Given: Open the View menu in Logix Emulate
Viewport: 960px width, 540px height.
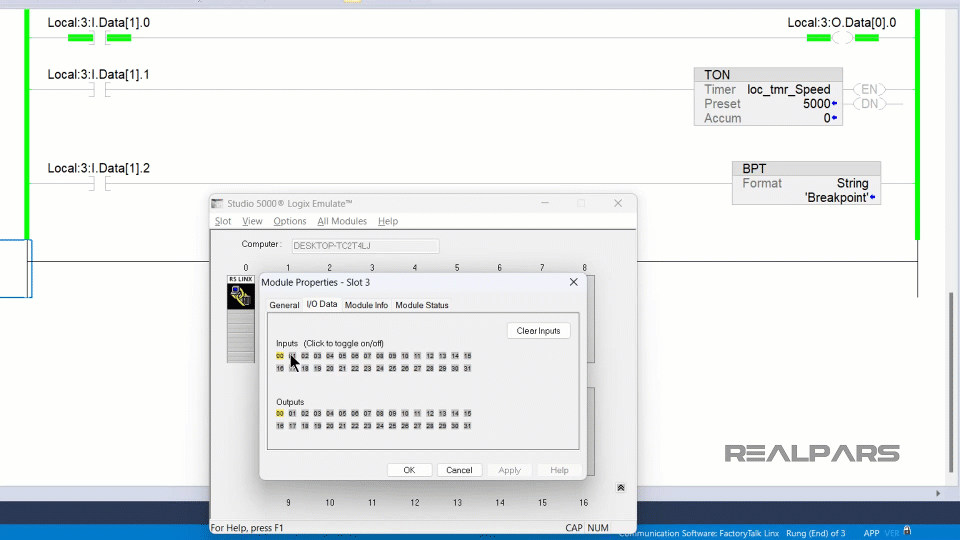Looking at the screenshot, I should pos(252,221).
